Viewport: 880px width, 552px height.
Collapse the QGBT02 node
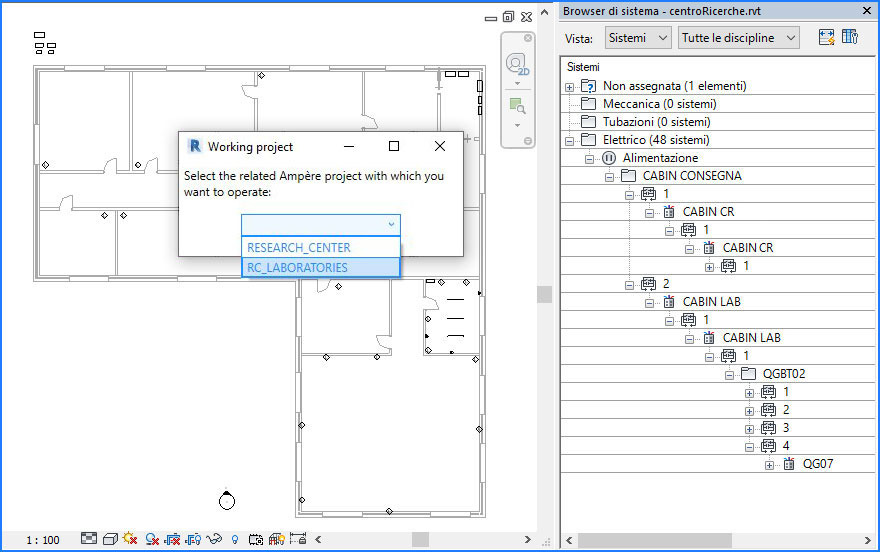pos(729,375)
